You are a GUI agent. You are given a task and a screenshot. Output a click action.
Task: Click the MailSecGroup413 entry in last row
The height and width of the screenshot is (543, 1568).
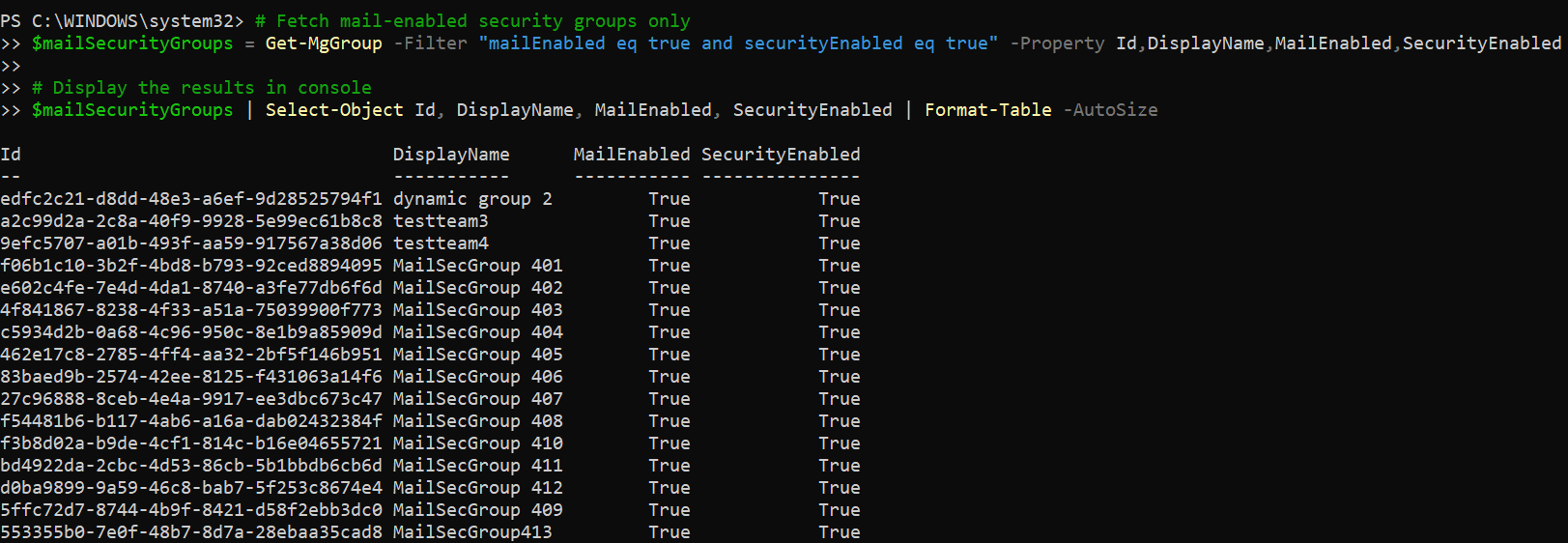point(472,532)
